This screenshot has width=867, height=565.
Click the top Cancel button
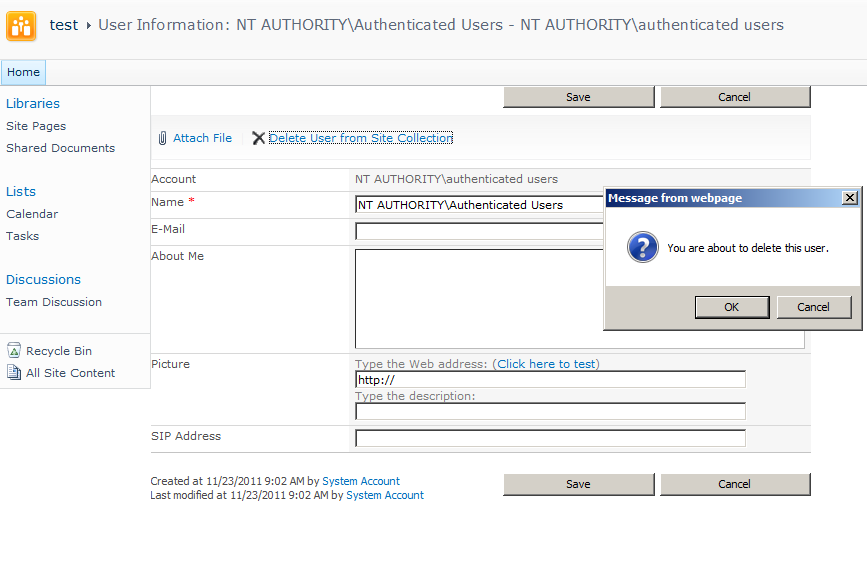(735, 97)
